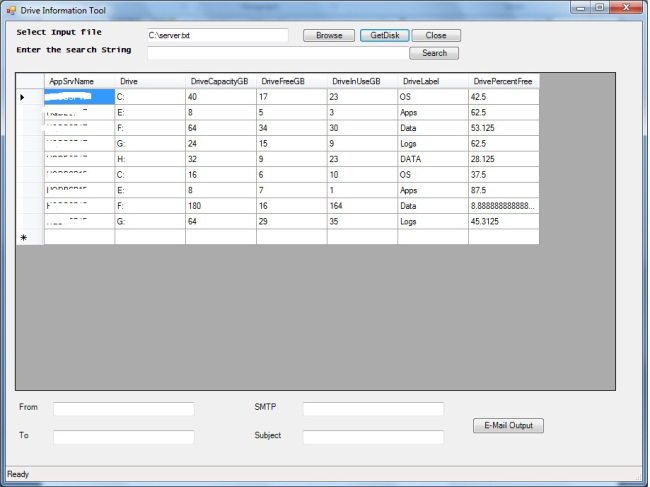Focus the Subject field
Image resolution: width=650 pixels, height=487 pixels.
tap(373, 437)
